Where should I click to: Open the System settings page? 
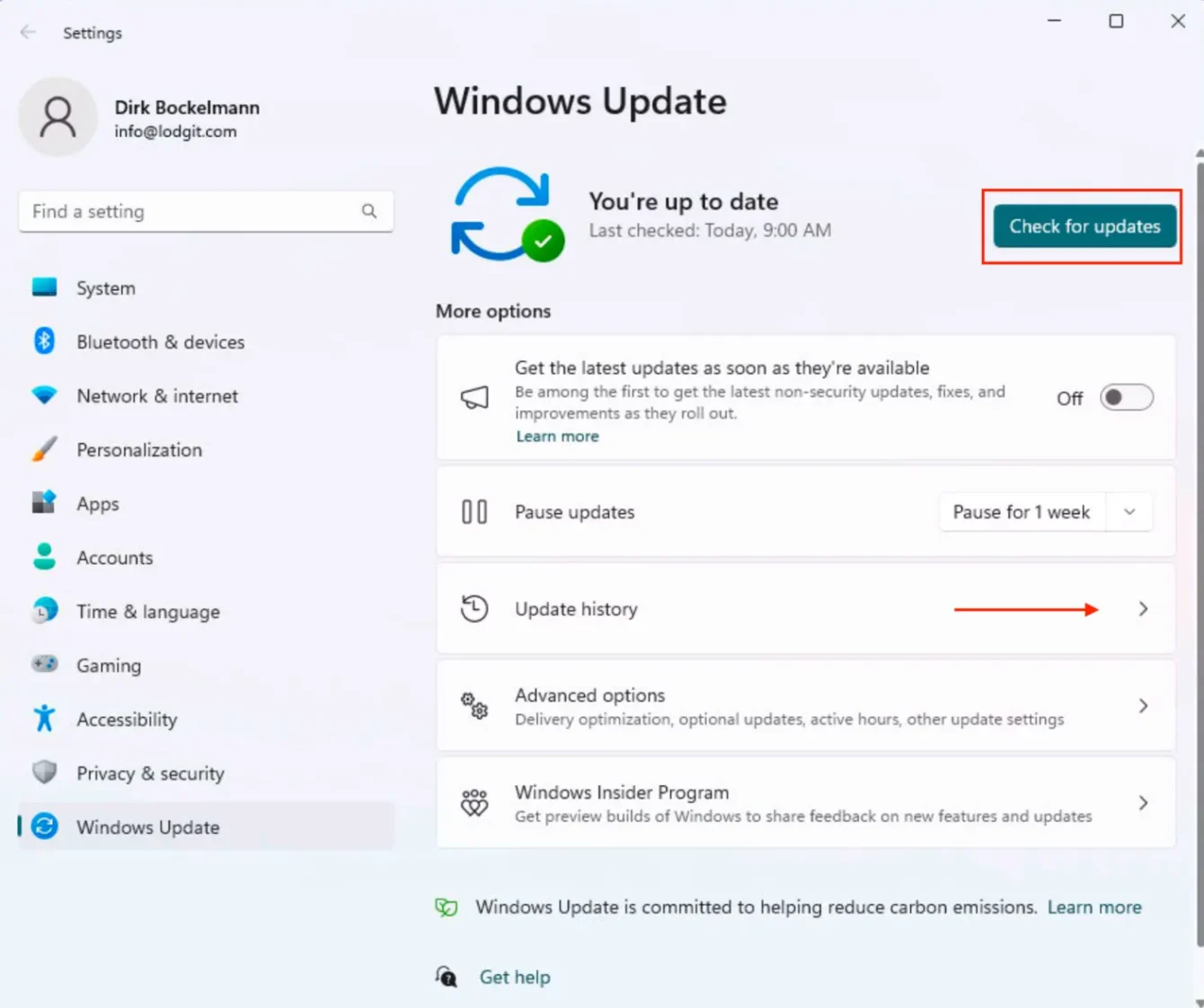[x=206, y=287]
